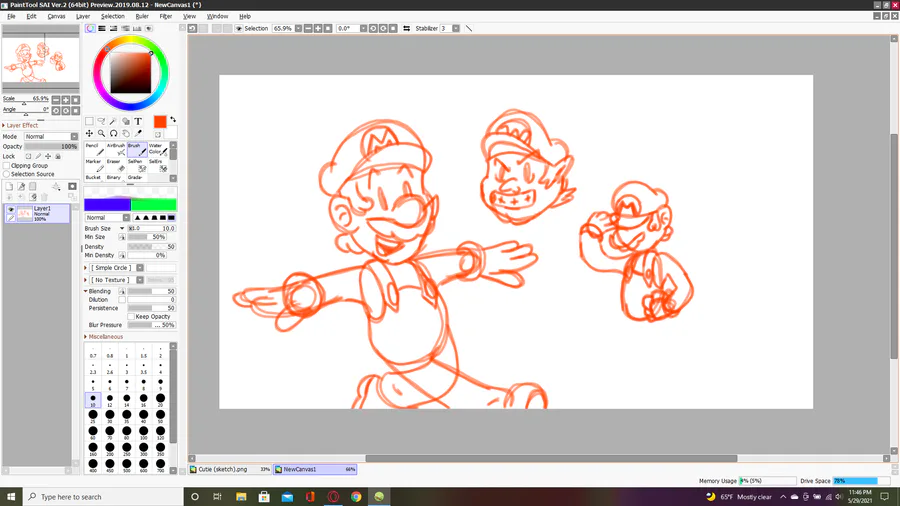Select the rectangular selection tool
Image resolution: width=900 pixels, height=506 pixels.
(89, 121)
